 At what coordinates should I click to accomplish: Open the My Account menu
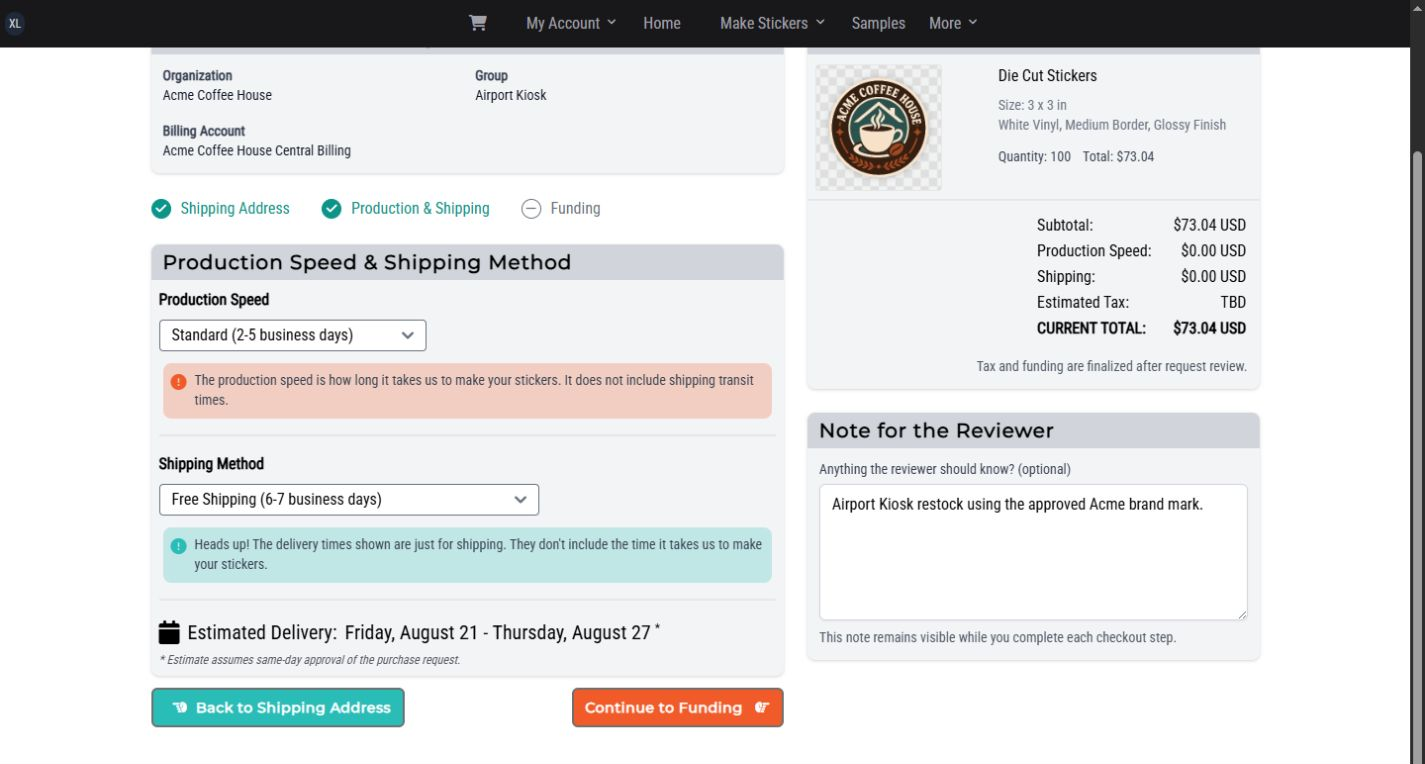click(571, 23)
